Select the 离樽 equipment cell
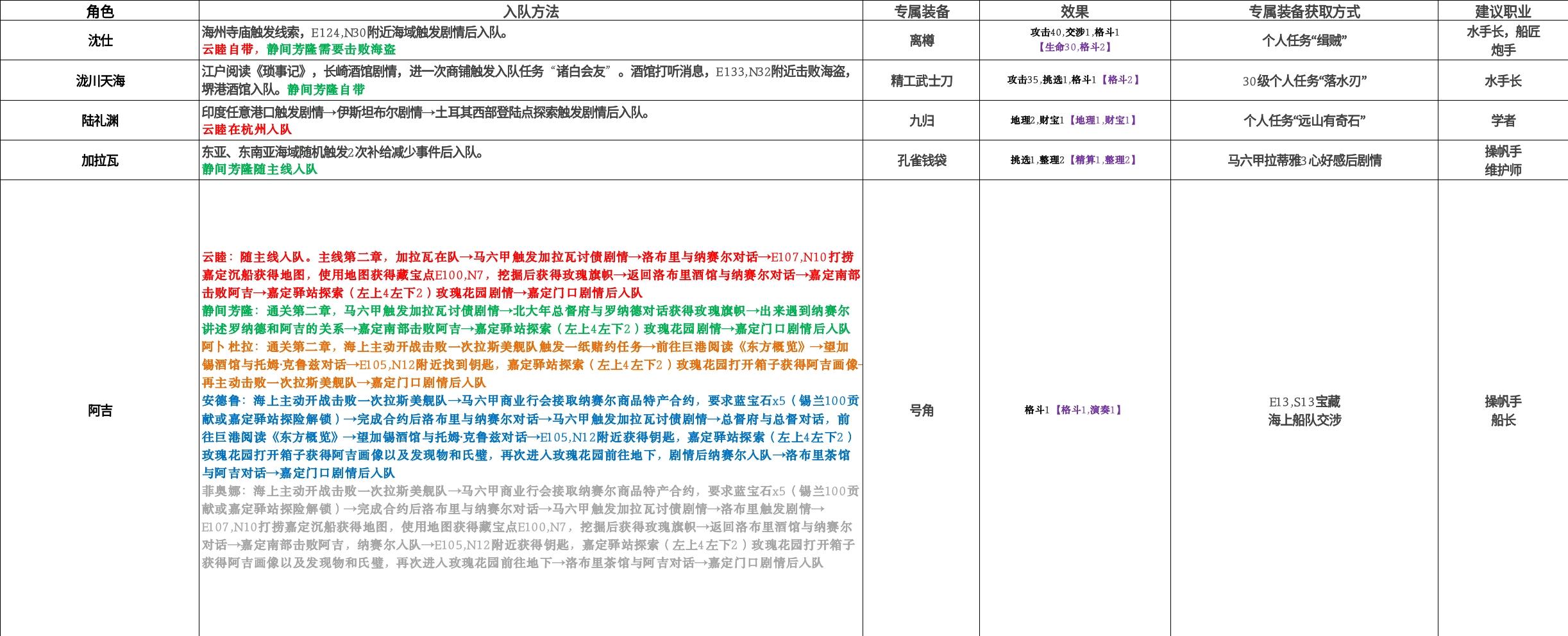The height and width of the screenshot is (636, 1568). tap(921, 40)
